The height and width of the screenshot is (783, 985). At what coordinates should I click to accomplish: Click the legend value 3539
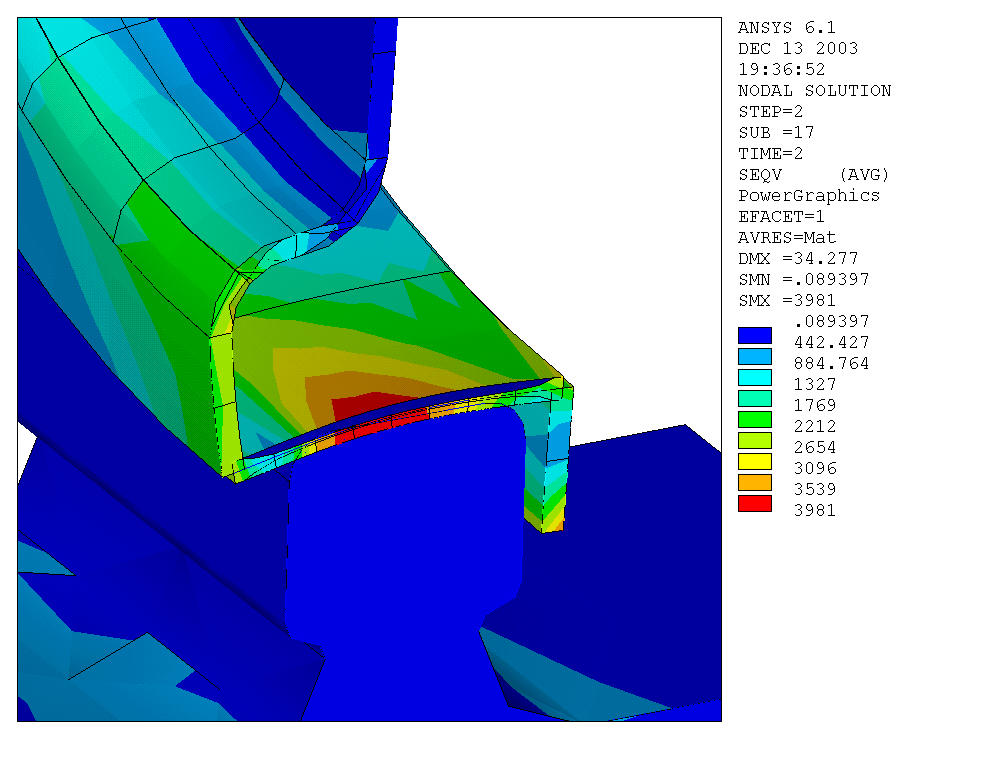pos(815,490)
